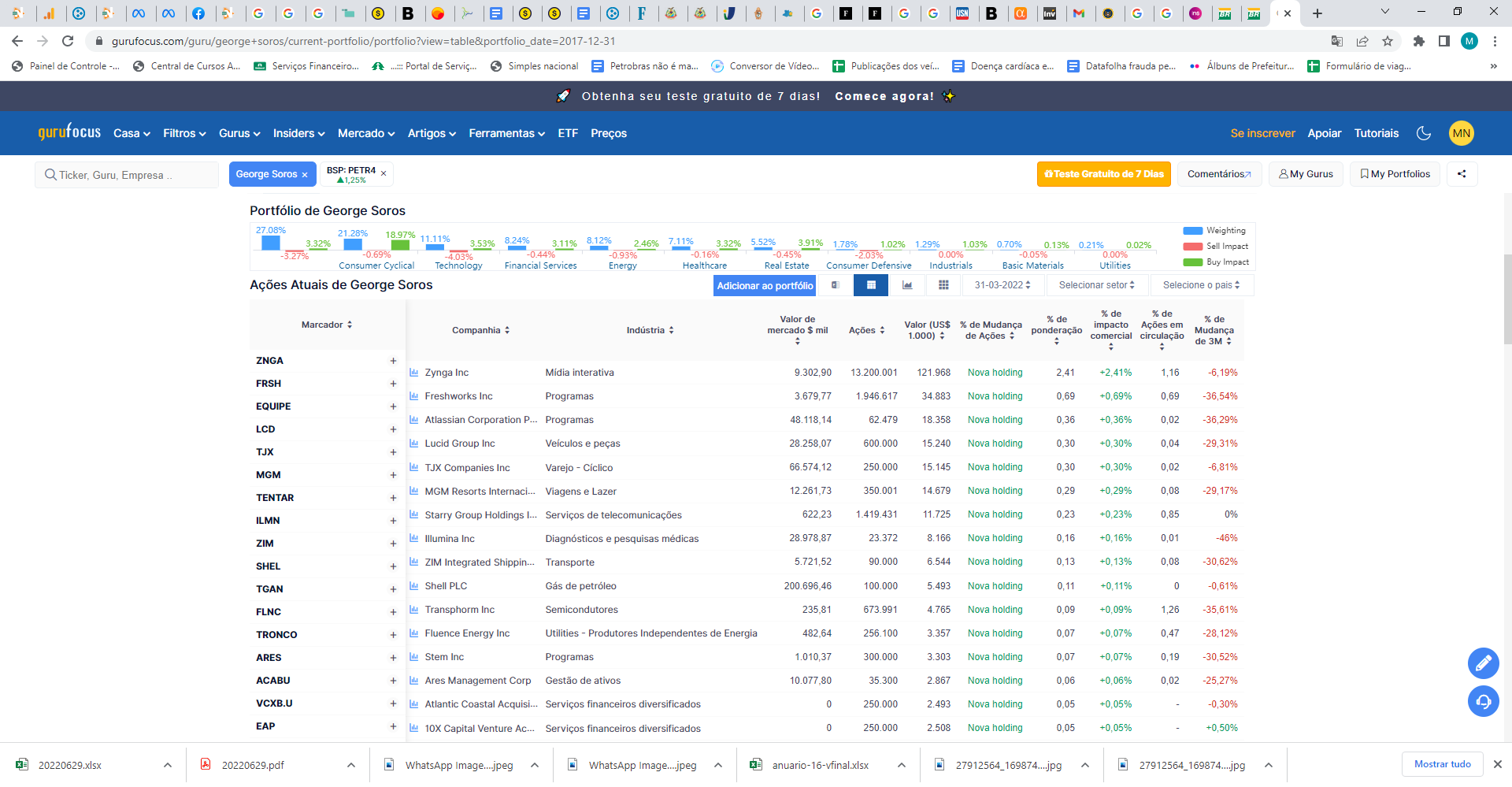Open the chart icon for Zynga Inc
Image resolution: width=1512 pixels, height=787 pixels.
(x=414, y=372)
